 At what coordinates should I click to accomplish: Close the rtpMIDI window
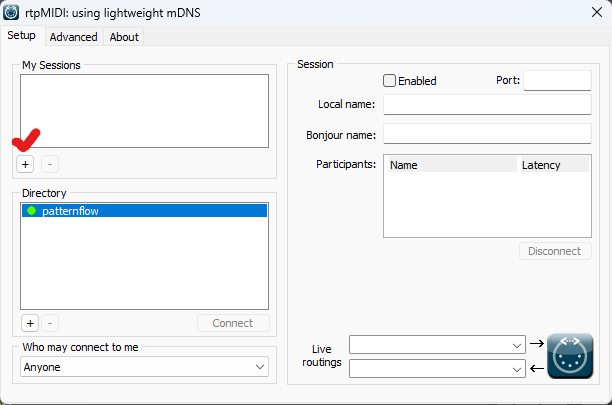[x=597, y=12]
